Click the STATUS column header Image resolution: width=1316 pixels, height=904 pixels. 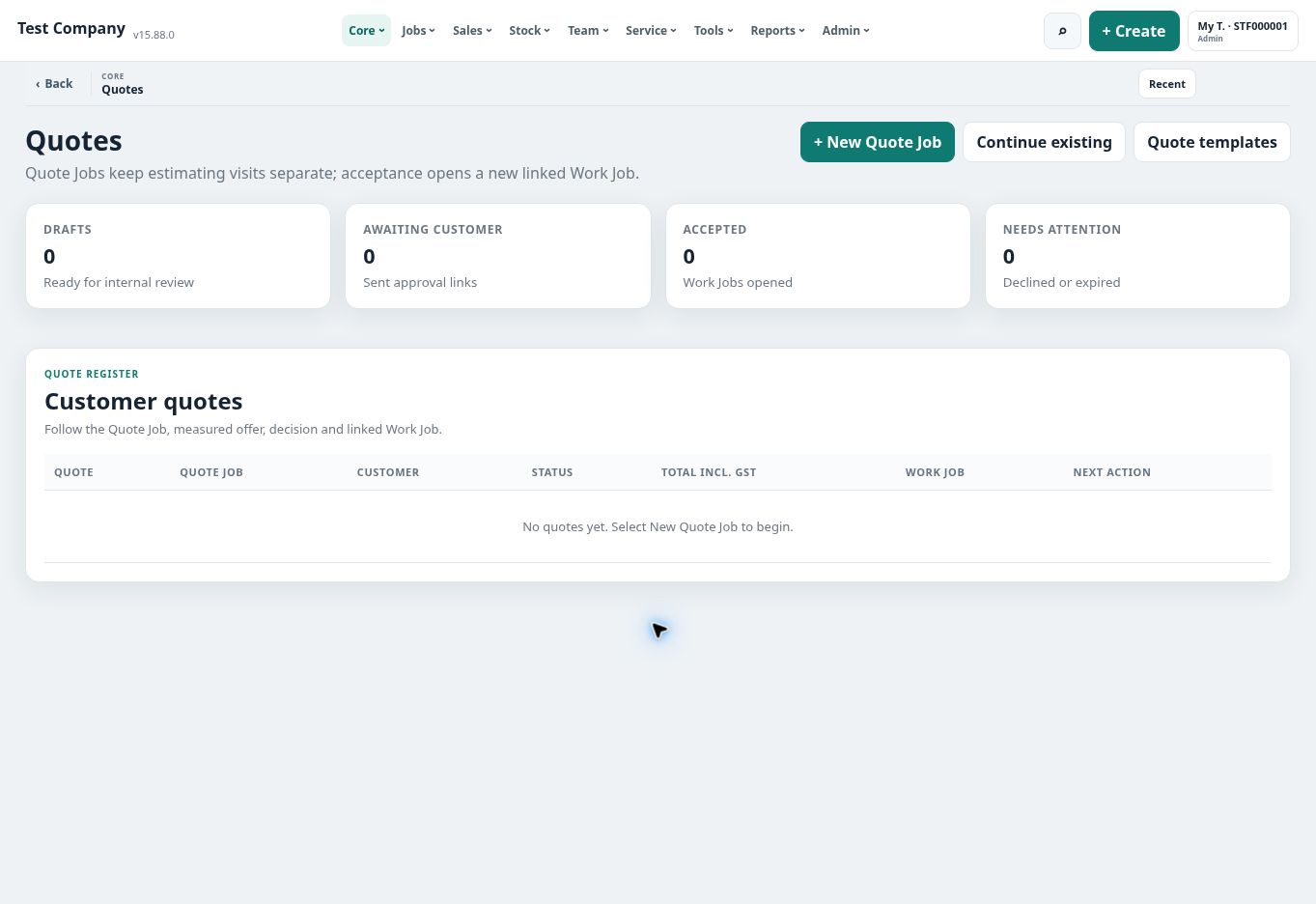point(552,472)
